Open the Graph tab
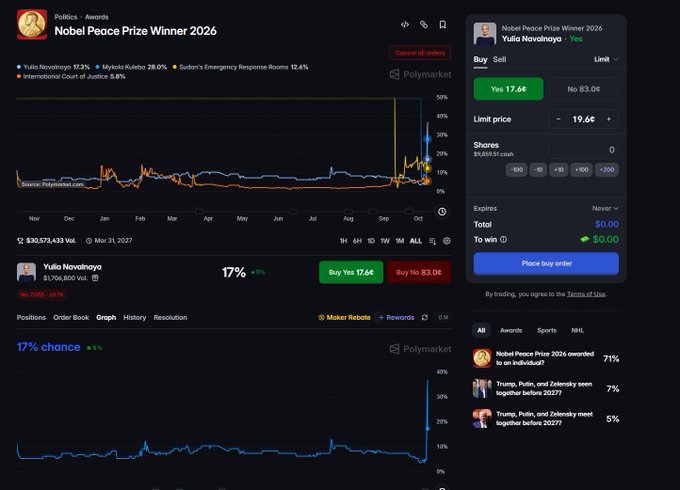The image size is (680, 490). 106,317
